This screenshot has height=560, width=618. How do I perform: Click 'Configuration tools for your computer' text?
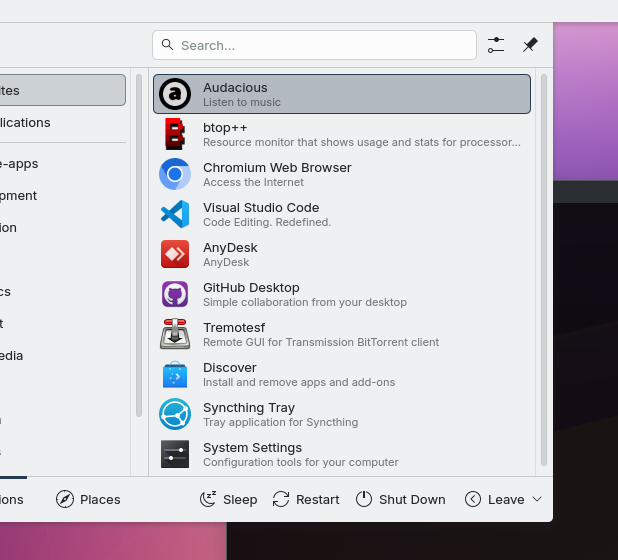coord(300,462)
